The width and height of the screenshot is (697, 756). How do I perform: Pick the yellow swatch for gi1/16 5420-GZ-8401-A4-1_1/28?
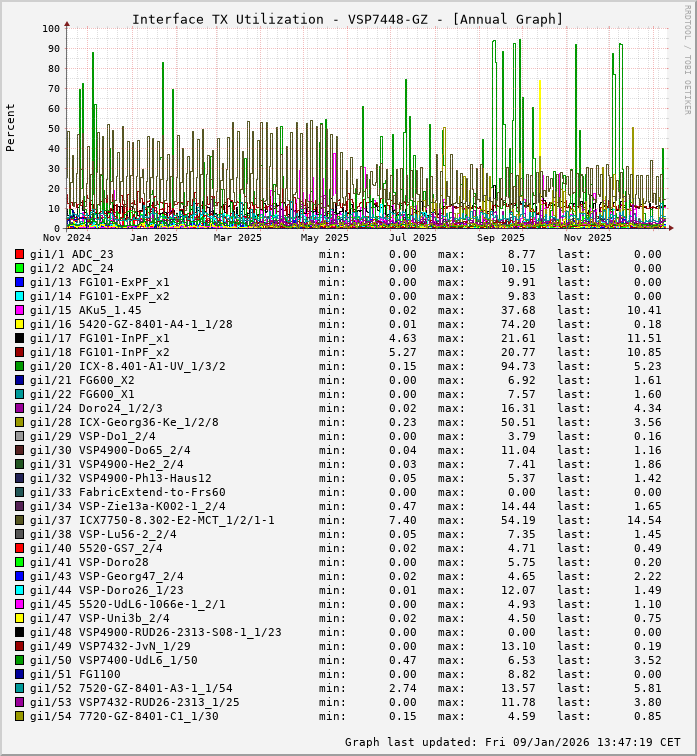(19, 324)
